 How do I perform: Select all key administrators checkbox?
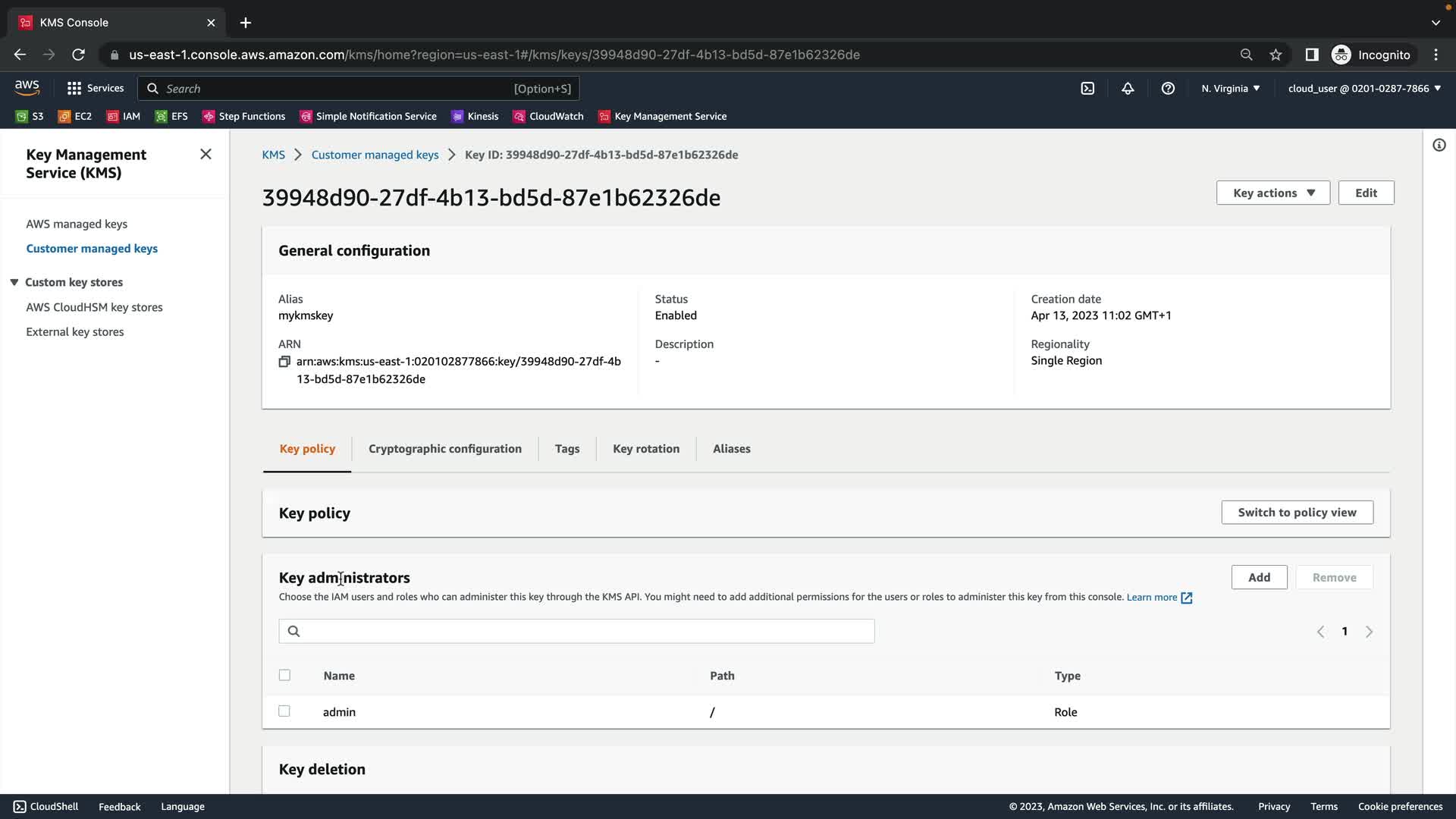(284, 675)
